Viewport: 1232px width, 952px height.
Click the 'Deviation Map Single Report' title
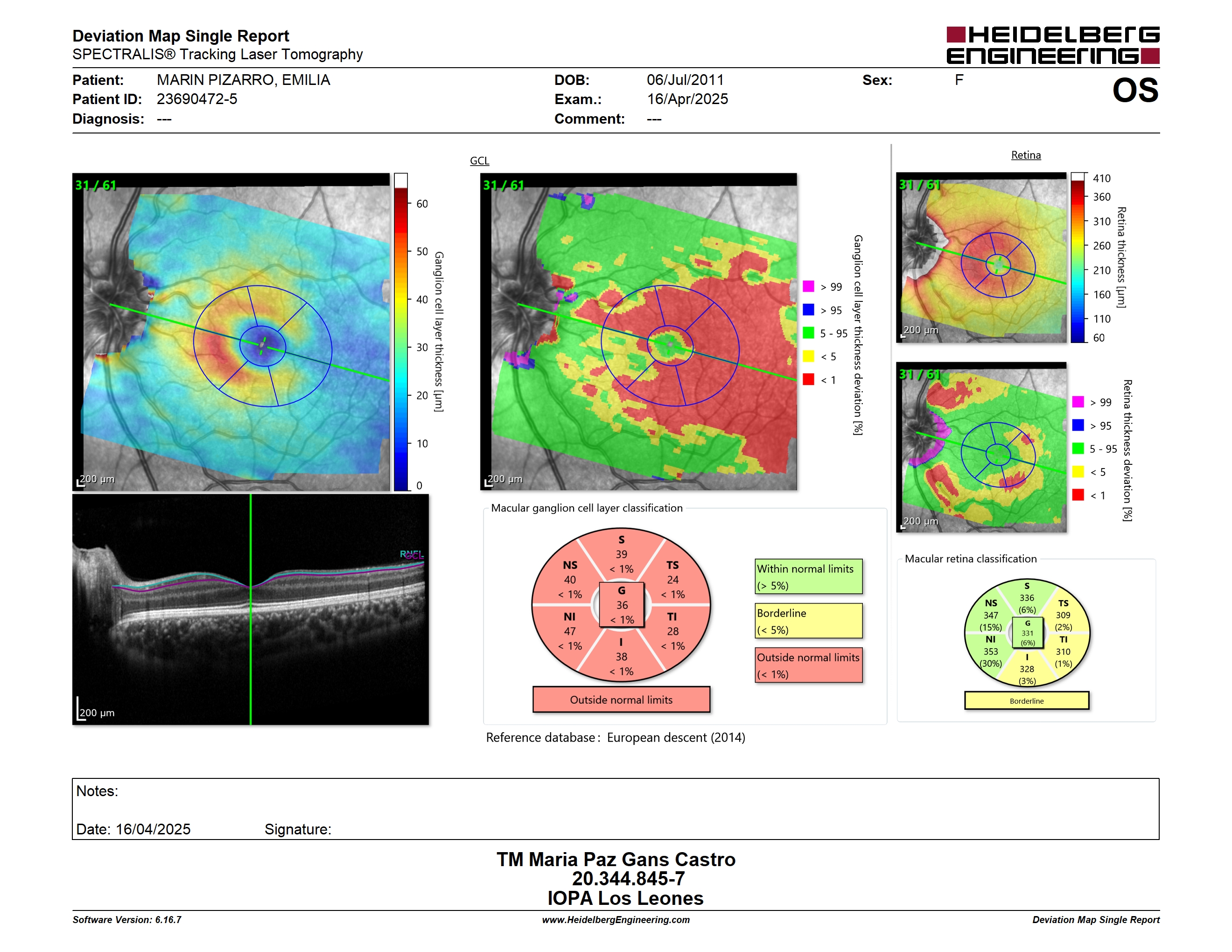[x=181, y=36]
